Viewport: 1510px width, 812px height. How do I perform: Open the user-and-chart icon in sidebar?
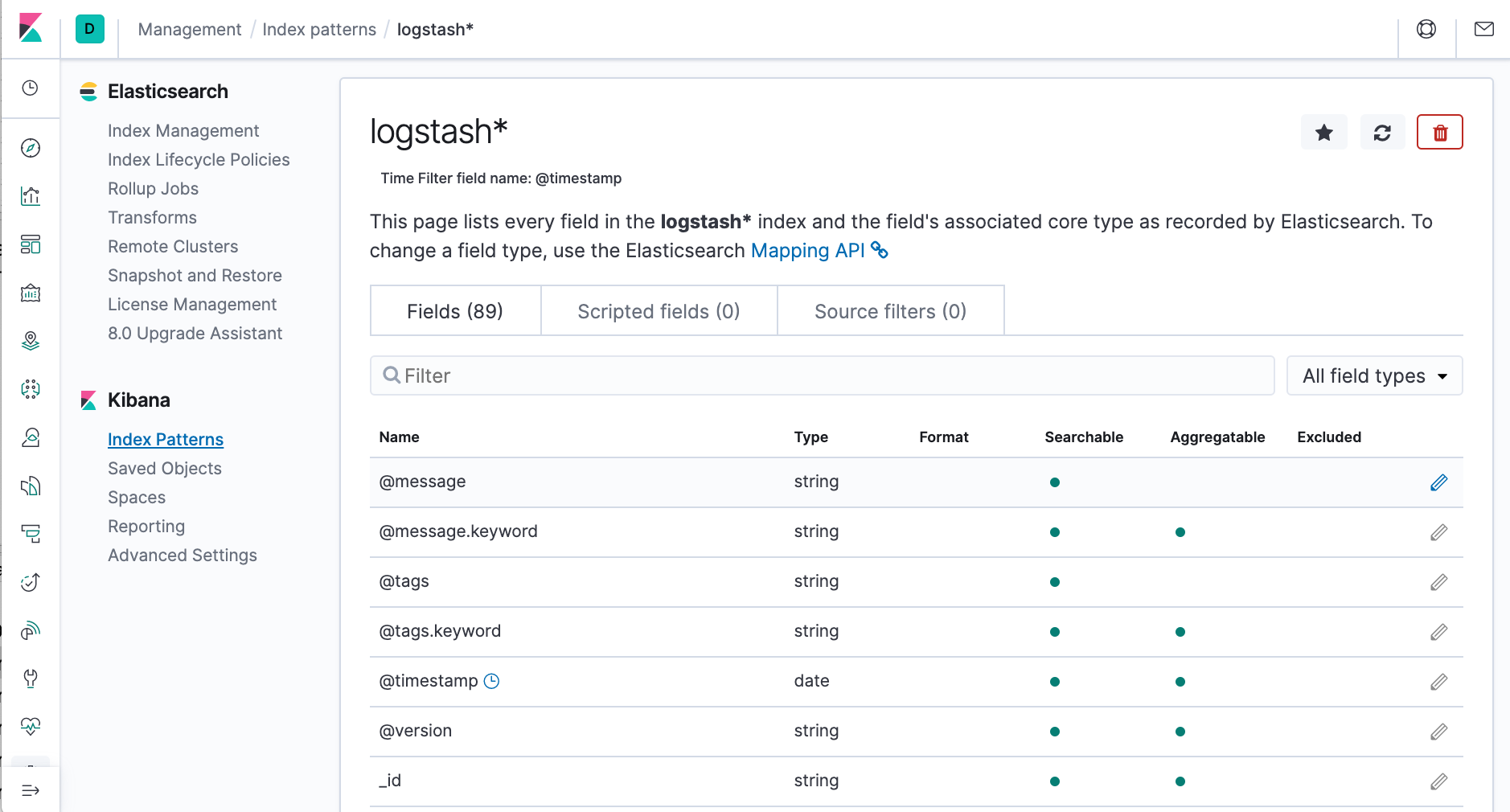(x=31, y=437)
